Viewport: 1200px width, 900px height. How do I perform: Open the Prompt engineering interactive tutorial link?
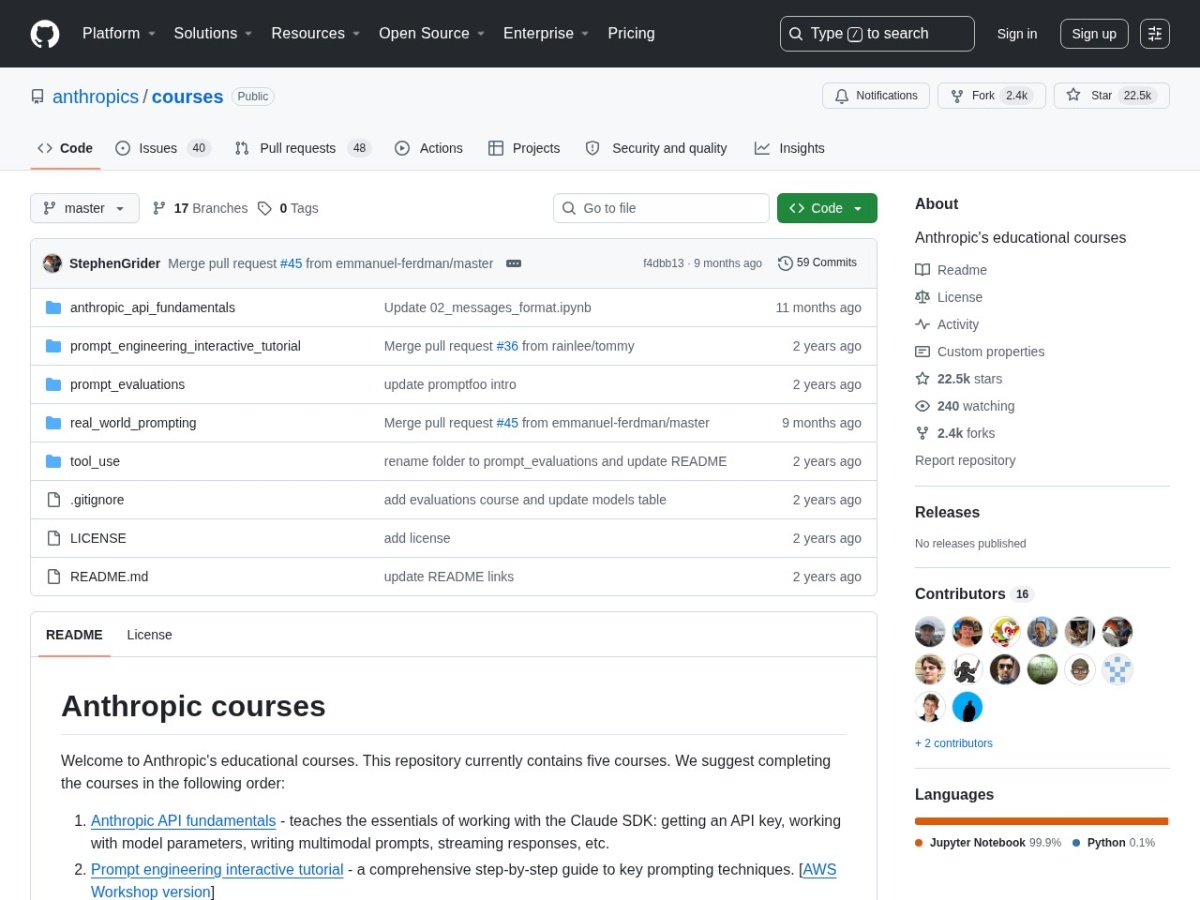coord(217,870)
